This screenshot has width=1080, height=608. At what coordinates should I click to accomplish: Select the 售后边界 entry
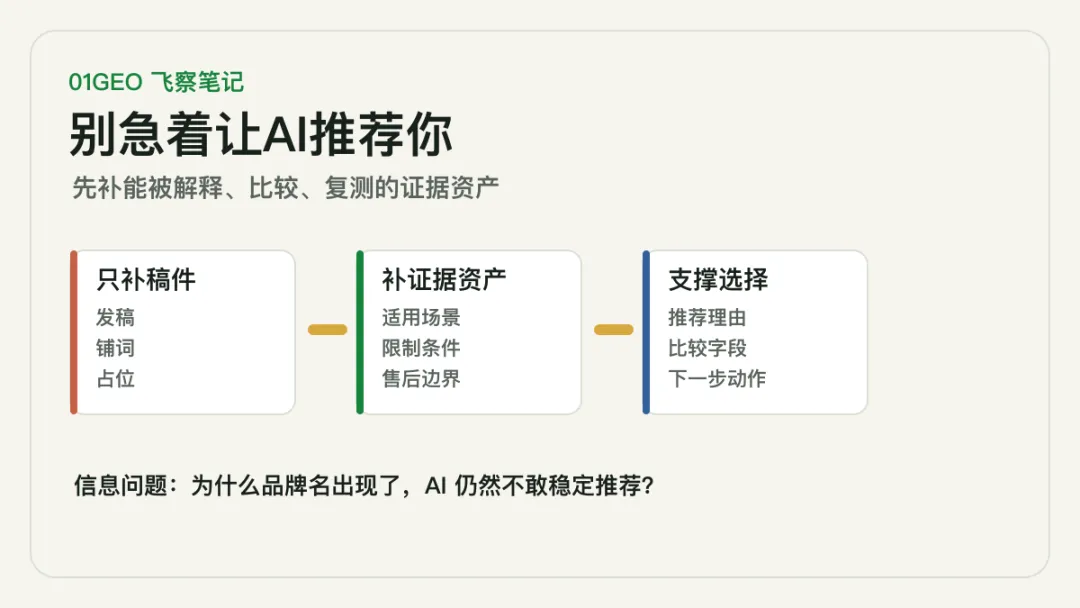click(421, 378)
